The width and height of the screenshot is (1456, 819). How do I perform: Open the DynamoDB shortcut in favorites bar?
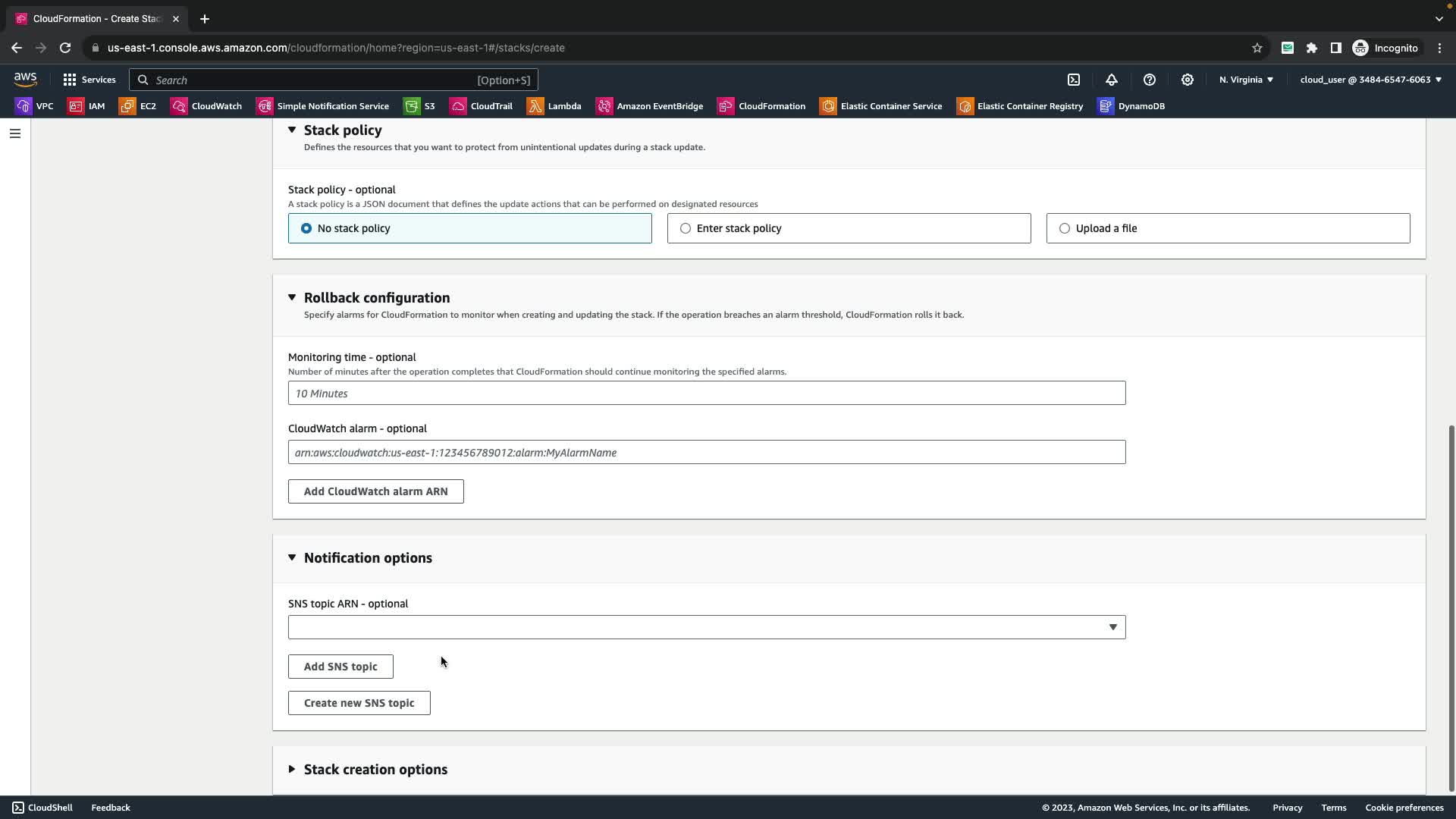click(x=1131, y=106)
